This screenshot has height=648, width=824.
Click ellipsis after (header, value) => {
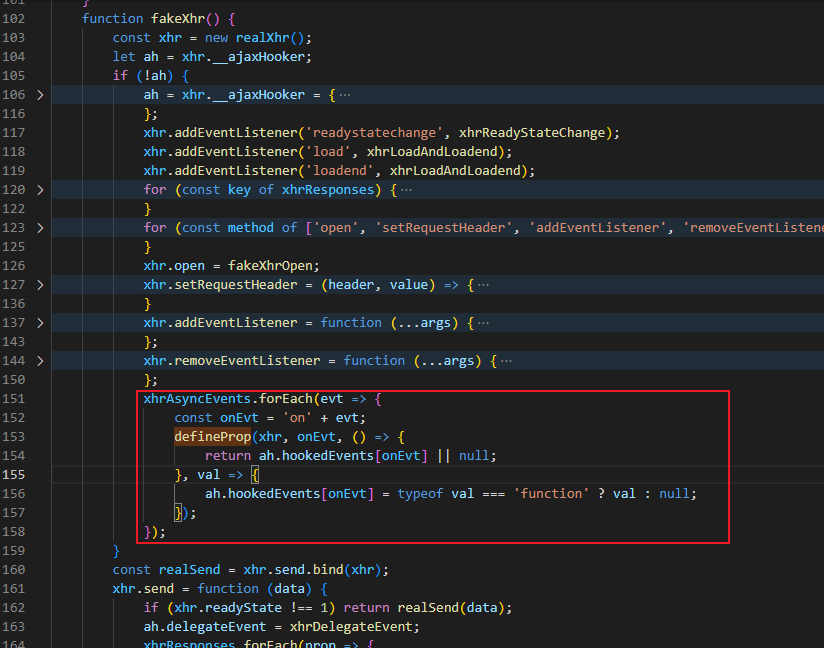coord(483,285)
